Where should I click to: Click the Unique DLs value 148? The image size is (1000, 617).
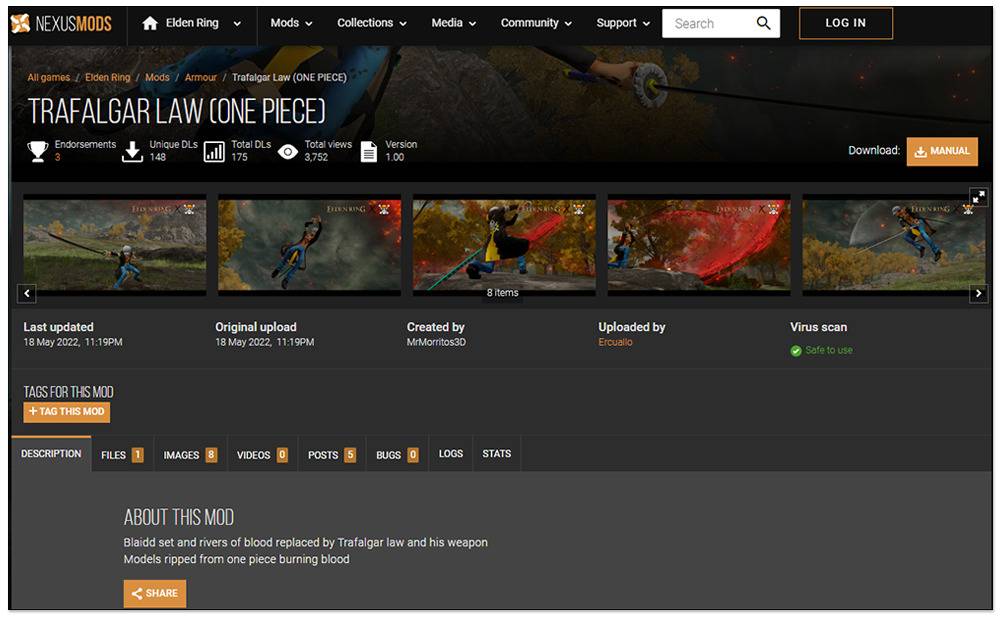click(158, 157)
